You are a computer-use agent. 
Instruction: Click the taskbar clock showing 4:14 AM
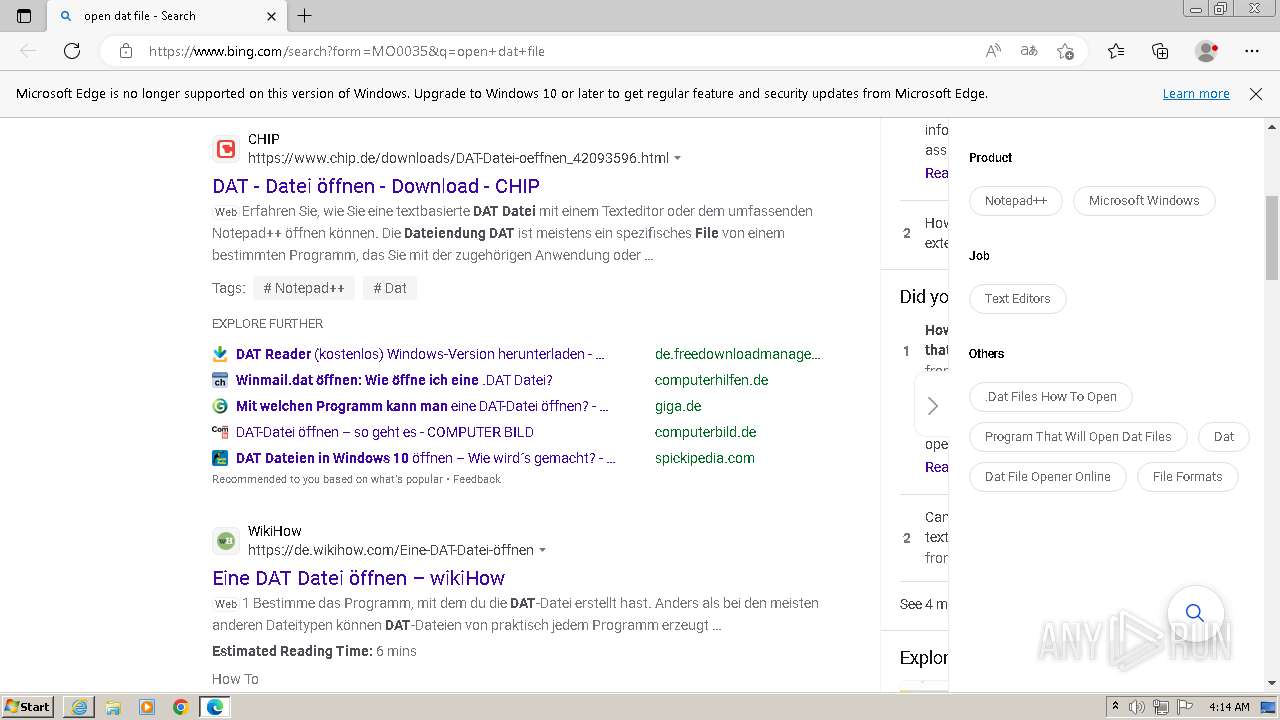click(x=1229, y=707)
